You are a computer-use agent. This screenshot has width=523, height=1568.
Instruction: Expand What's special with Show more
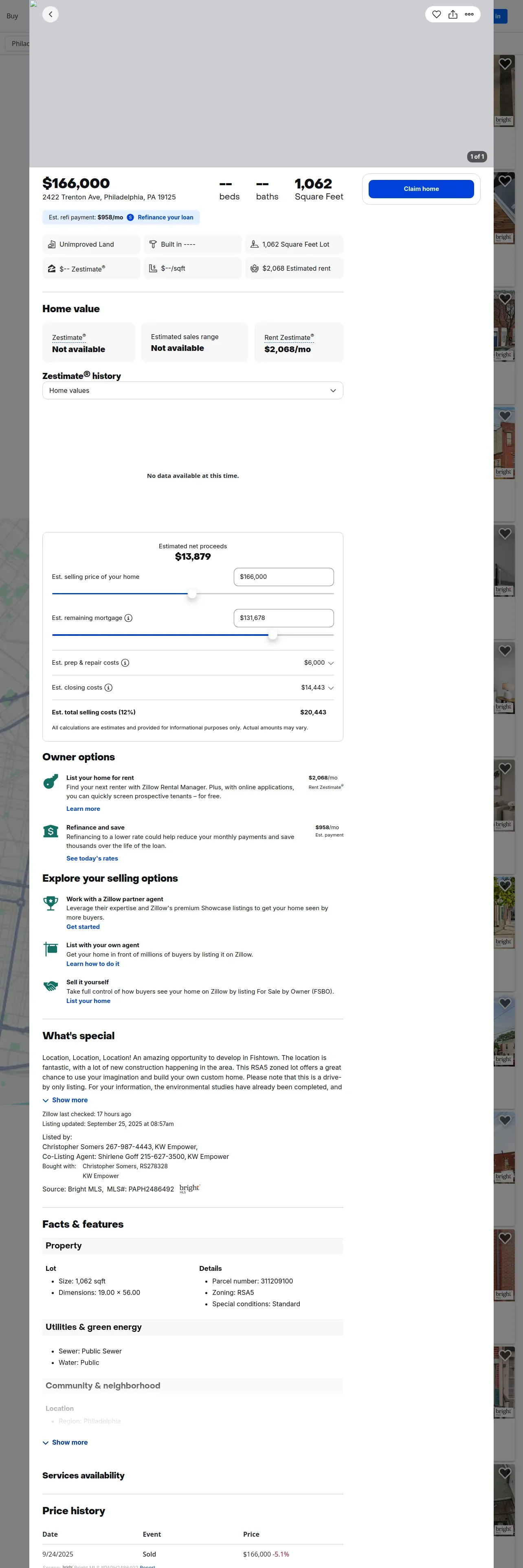click(65, 1100)
